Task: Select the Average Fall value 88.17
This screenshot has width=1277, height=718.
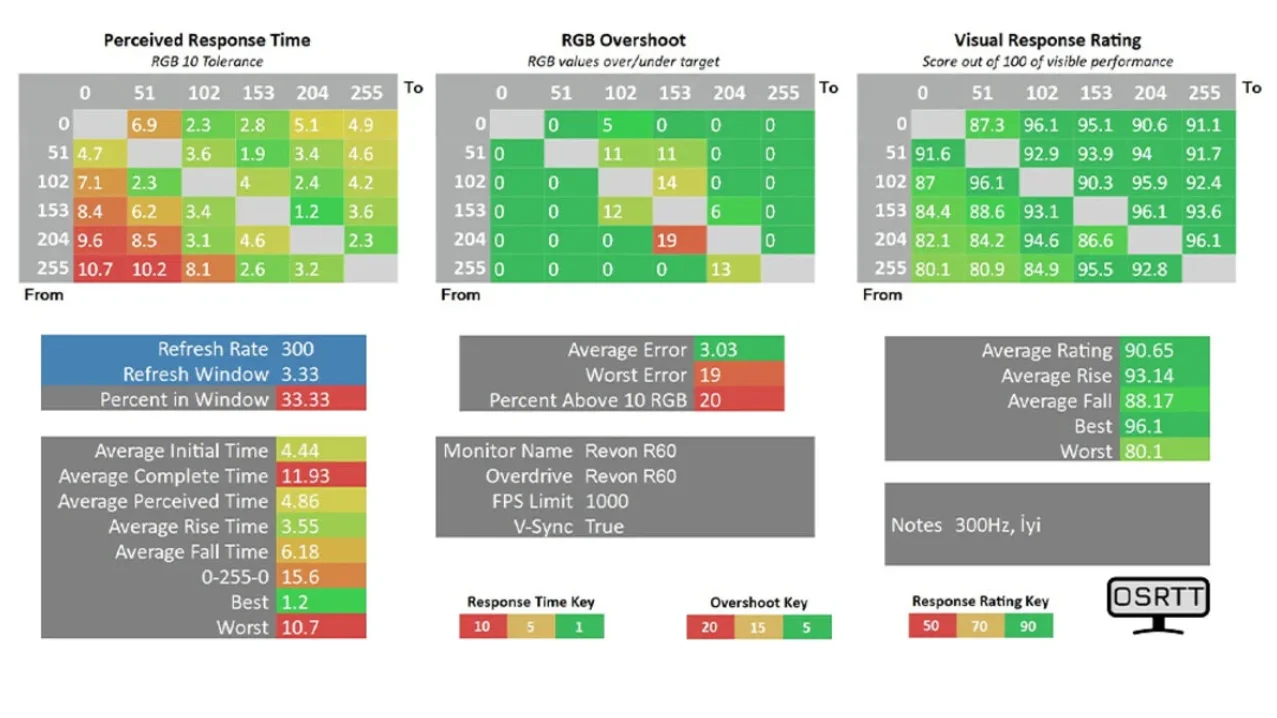Action: pos(1164,401)
